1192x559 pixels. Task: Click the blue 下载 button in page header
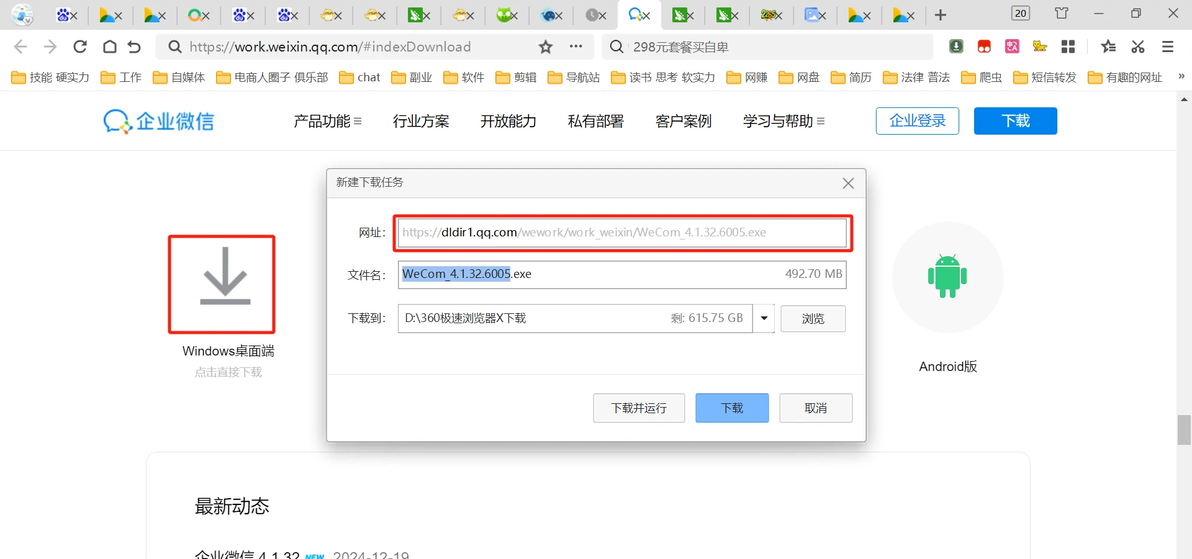[1016, 121]
